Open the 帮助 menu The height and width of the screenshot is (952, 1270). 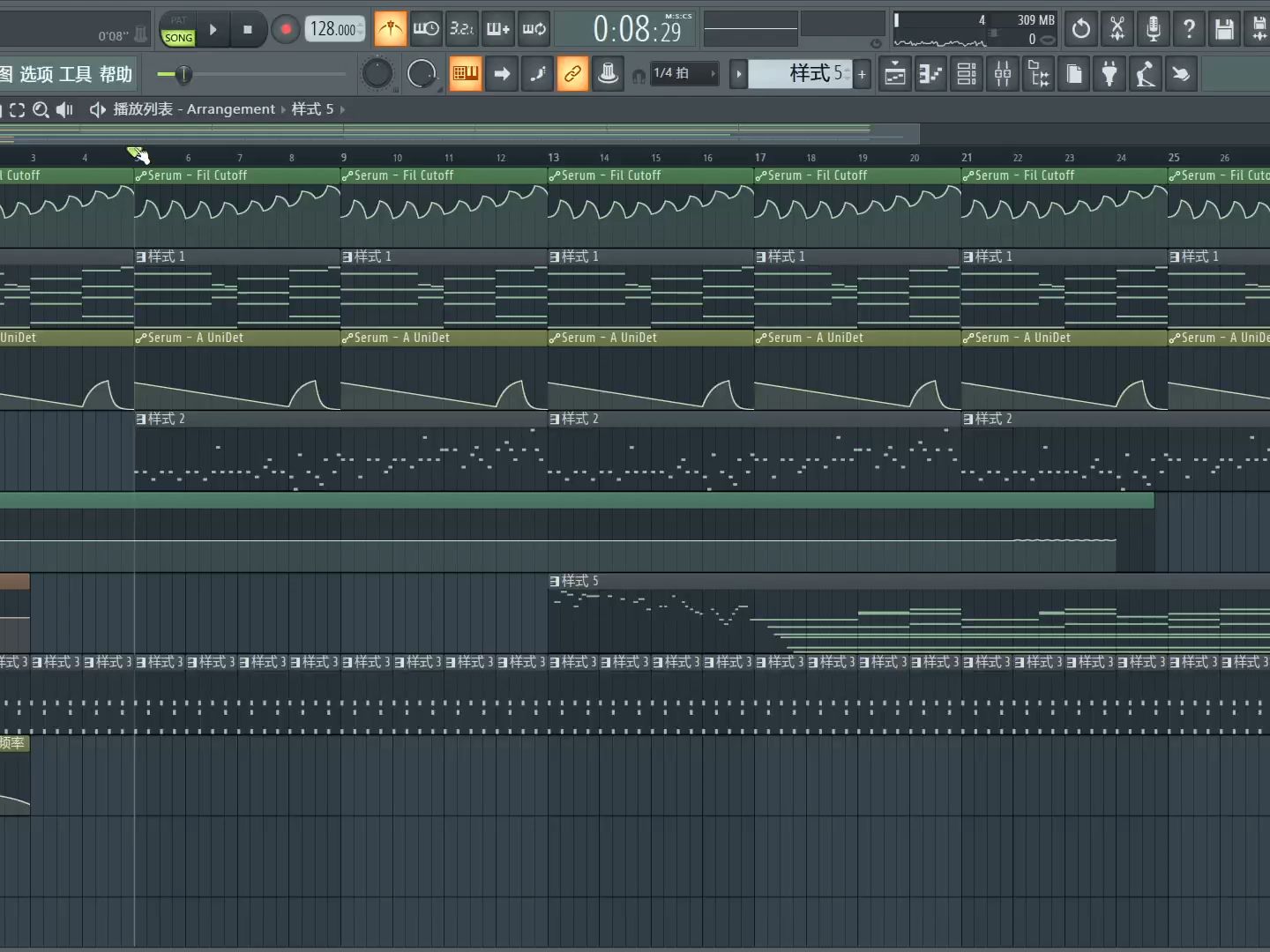116,74
